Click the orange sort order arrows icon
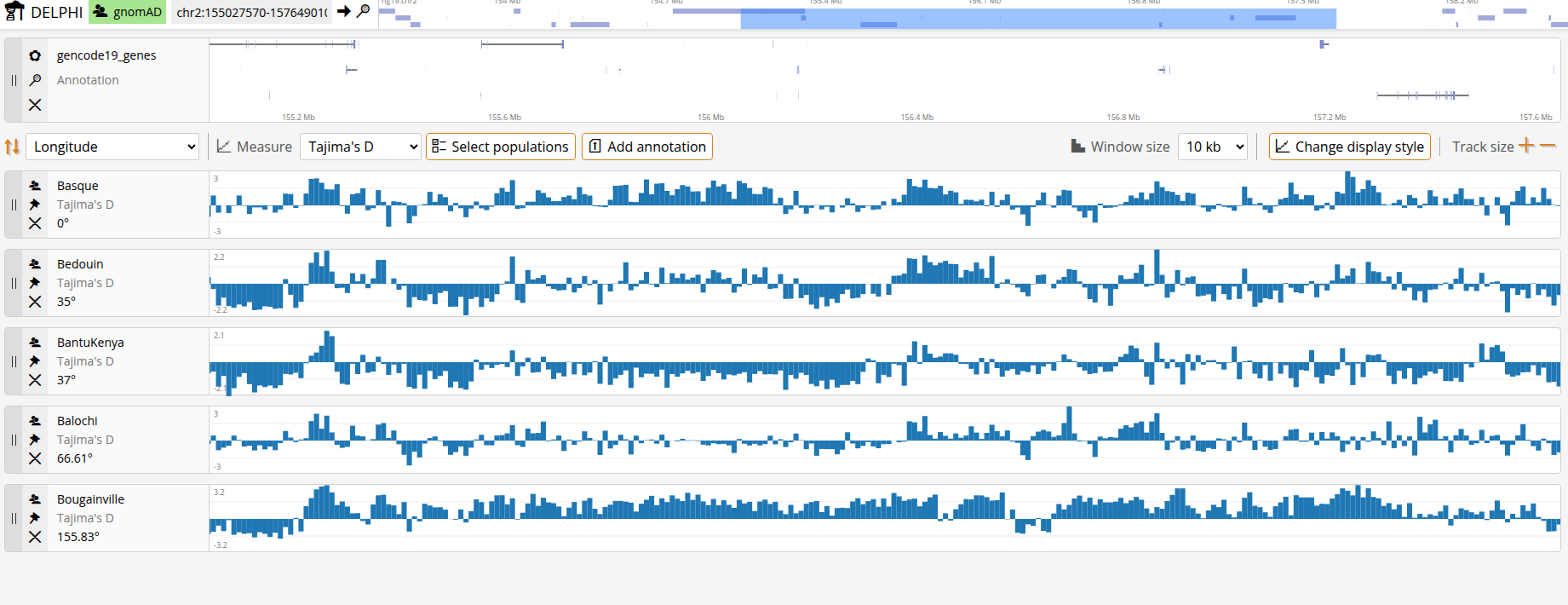The image size is (1568, 605). [12, 147]
